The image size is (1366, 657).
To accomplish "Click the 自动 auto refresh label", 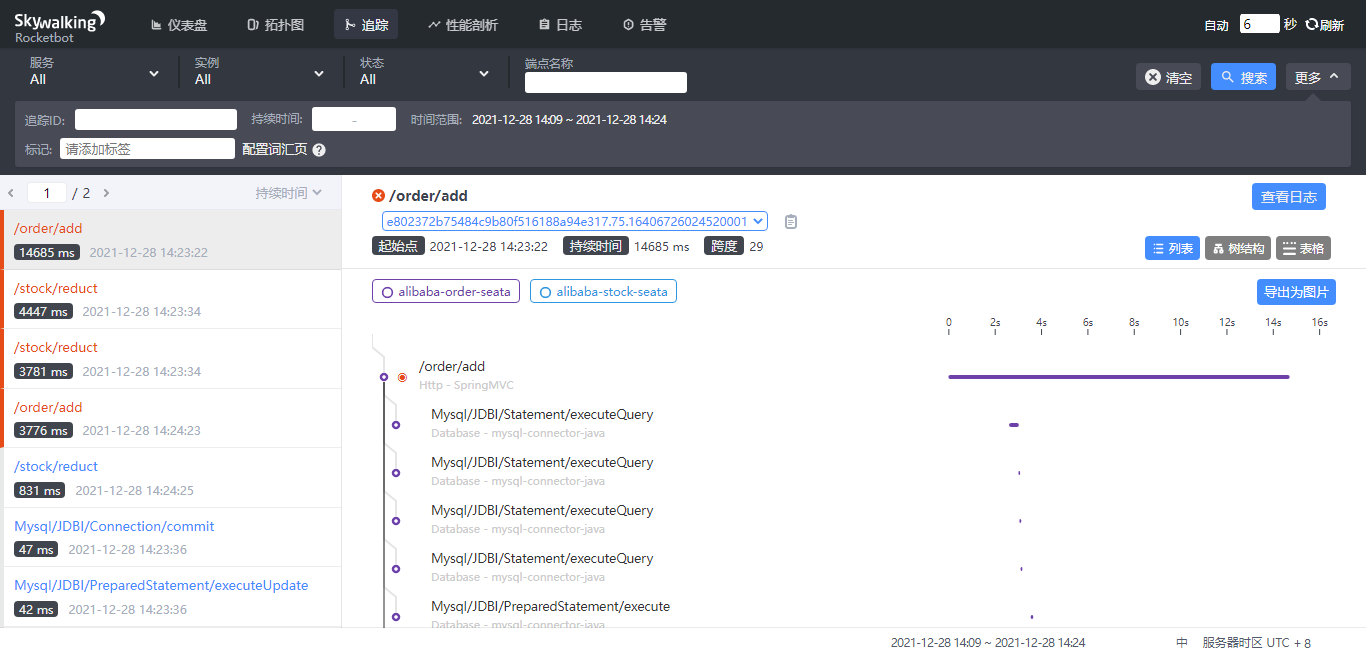I will click(x=1216, y=25).
